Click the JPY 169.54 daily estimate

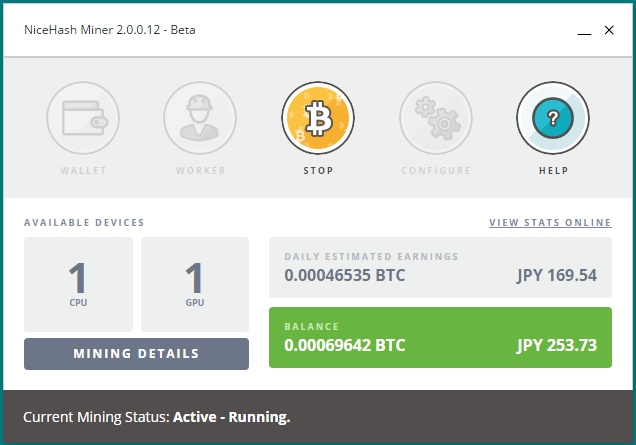[556, 275]
